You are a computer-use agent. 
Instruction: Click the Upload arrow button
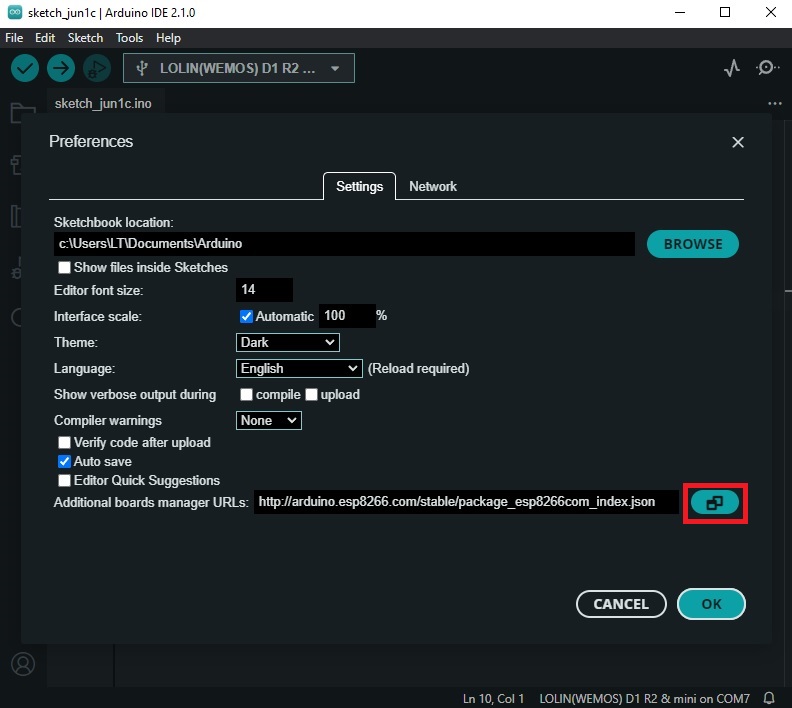pyautogui.click(x=61, y=68)
